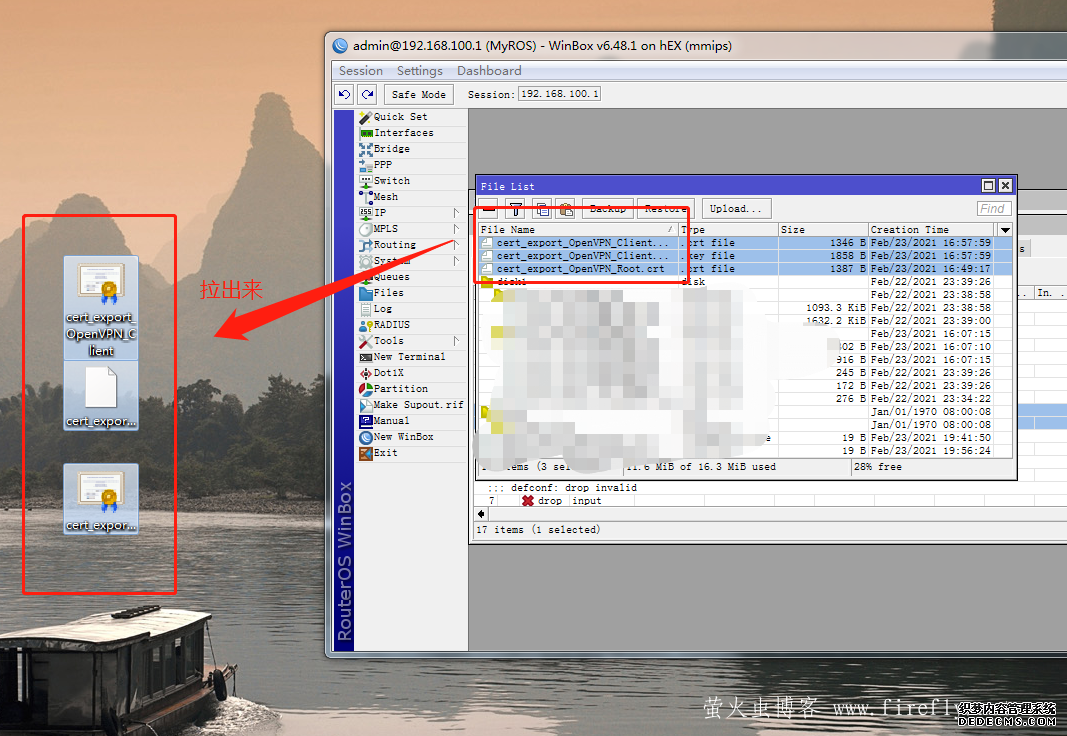1067x736 pixels.
Task: Open the Settings menu
Action: pos(419,71)
